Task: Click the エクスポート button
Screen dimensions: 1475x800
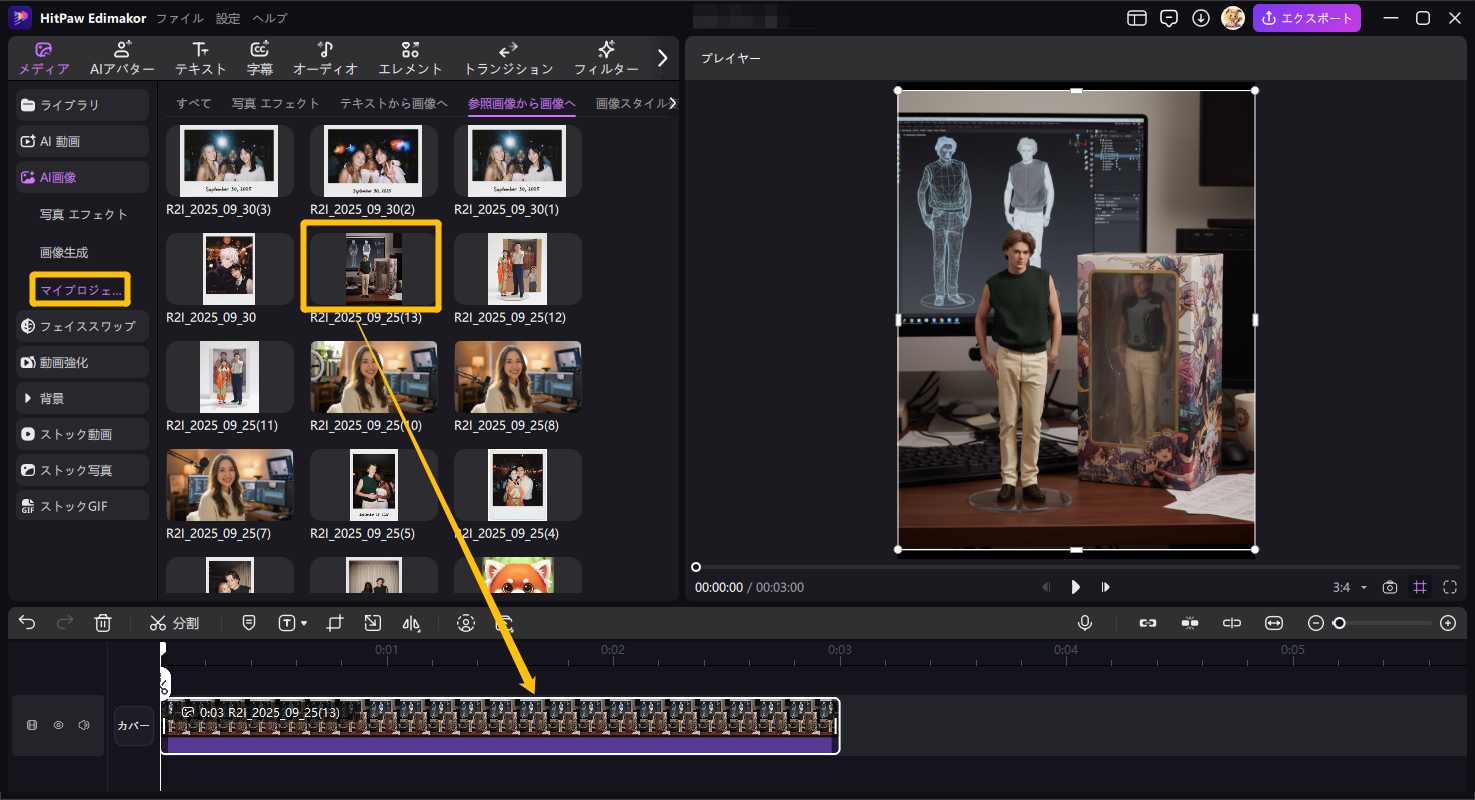Action: (x=1306, y=18)
